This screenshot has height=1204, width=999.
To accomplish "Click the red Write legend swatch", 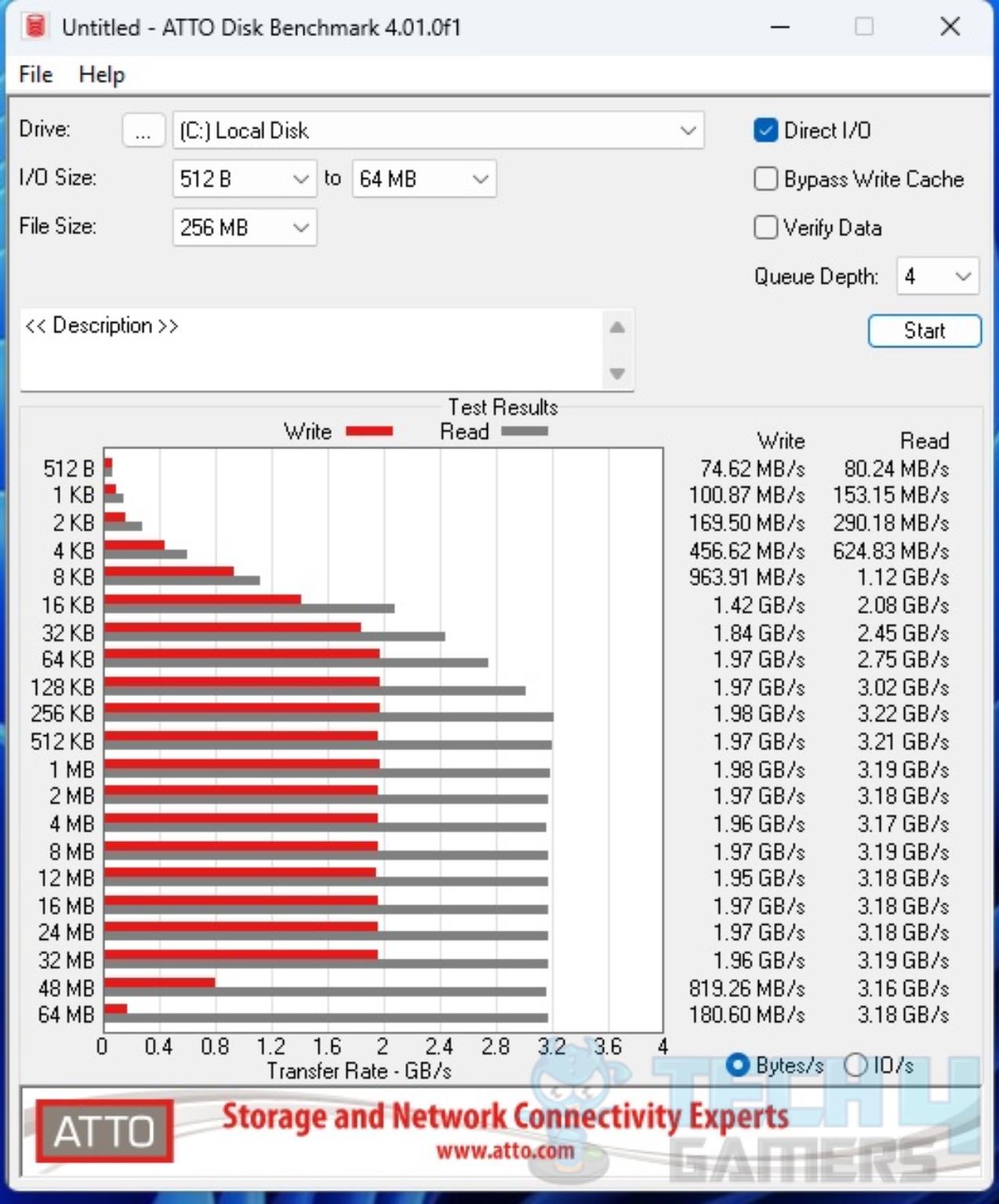I will click(x=369, y=430).
